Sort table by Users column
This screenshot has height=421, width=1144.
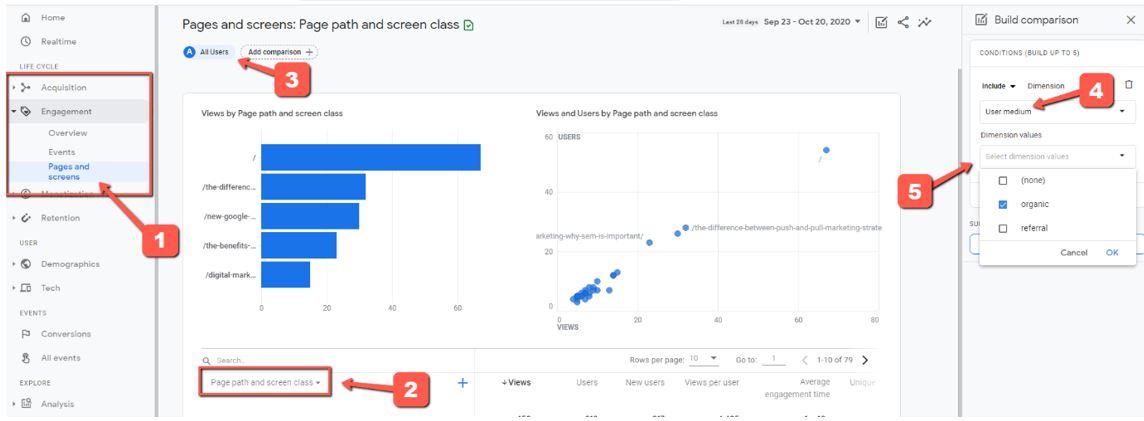587,382
